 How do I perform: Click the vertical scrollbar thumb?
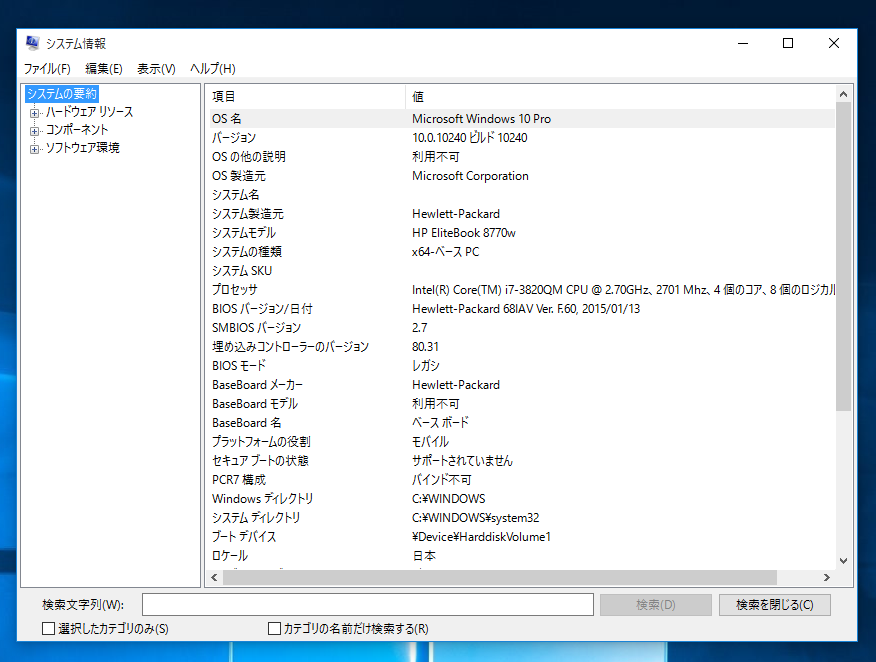[x=844, y=256]
